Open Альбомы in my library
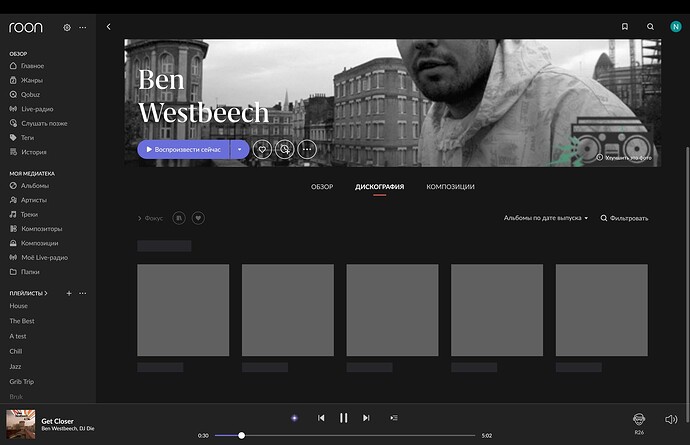The height and width of the screenshot is (445, 690). point(29,186)
